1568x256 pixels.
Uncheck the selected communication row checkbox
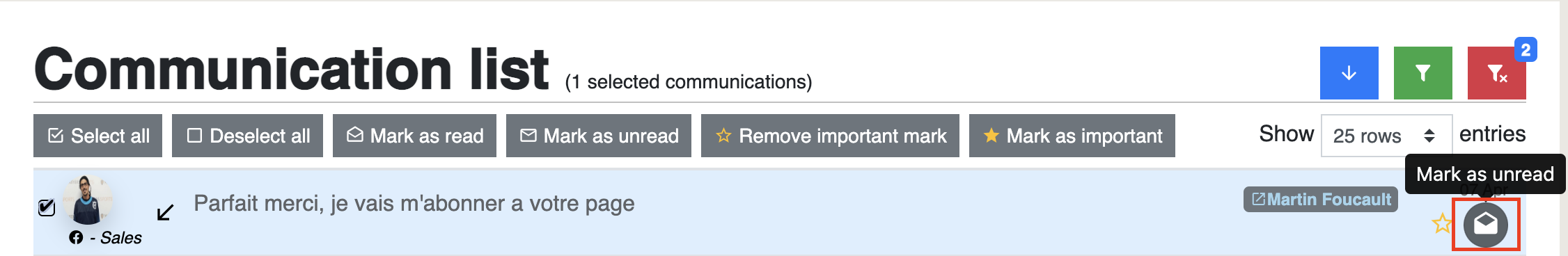[47, 207]
